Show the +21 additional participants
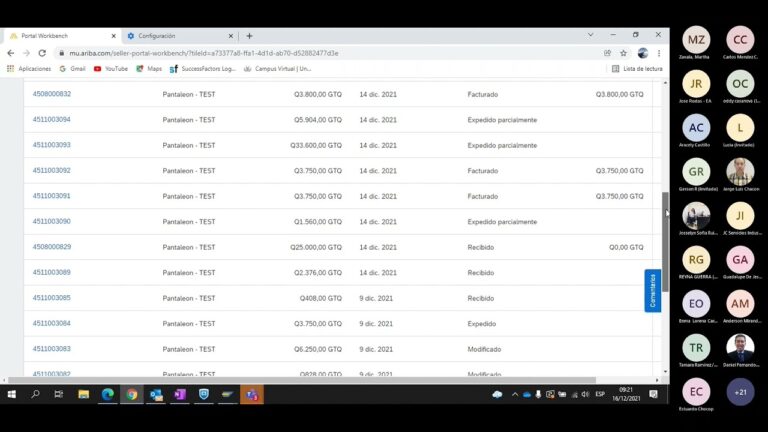The height and width of the screenshot is (432, 768). (x=740, y=392)
